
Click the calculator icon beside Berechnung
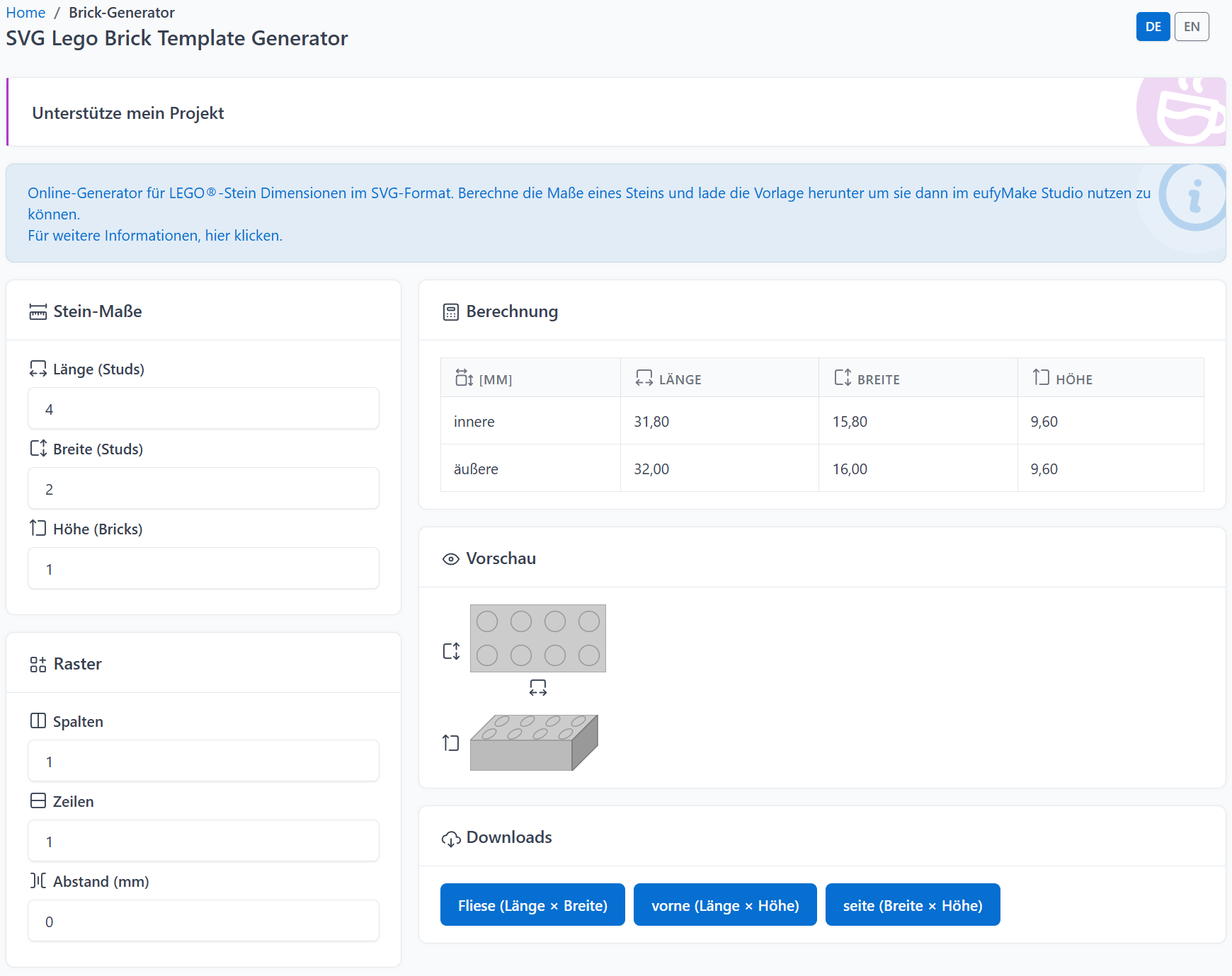tap(451, 312)
